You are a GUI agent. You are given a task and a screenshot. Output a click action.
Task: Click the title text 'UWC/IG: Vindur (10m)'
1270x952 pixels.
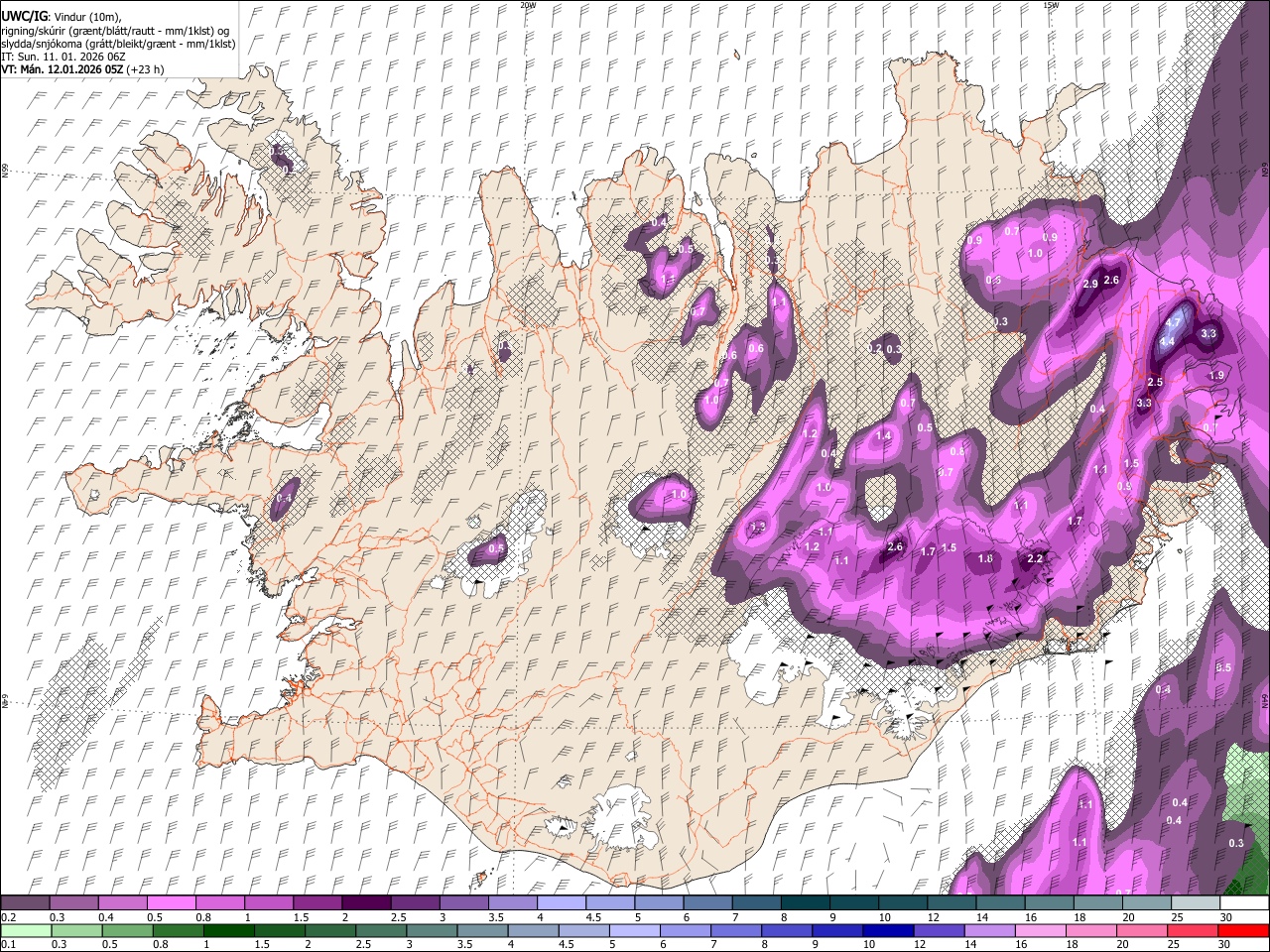tap(61, 17)
